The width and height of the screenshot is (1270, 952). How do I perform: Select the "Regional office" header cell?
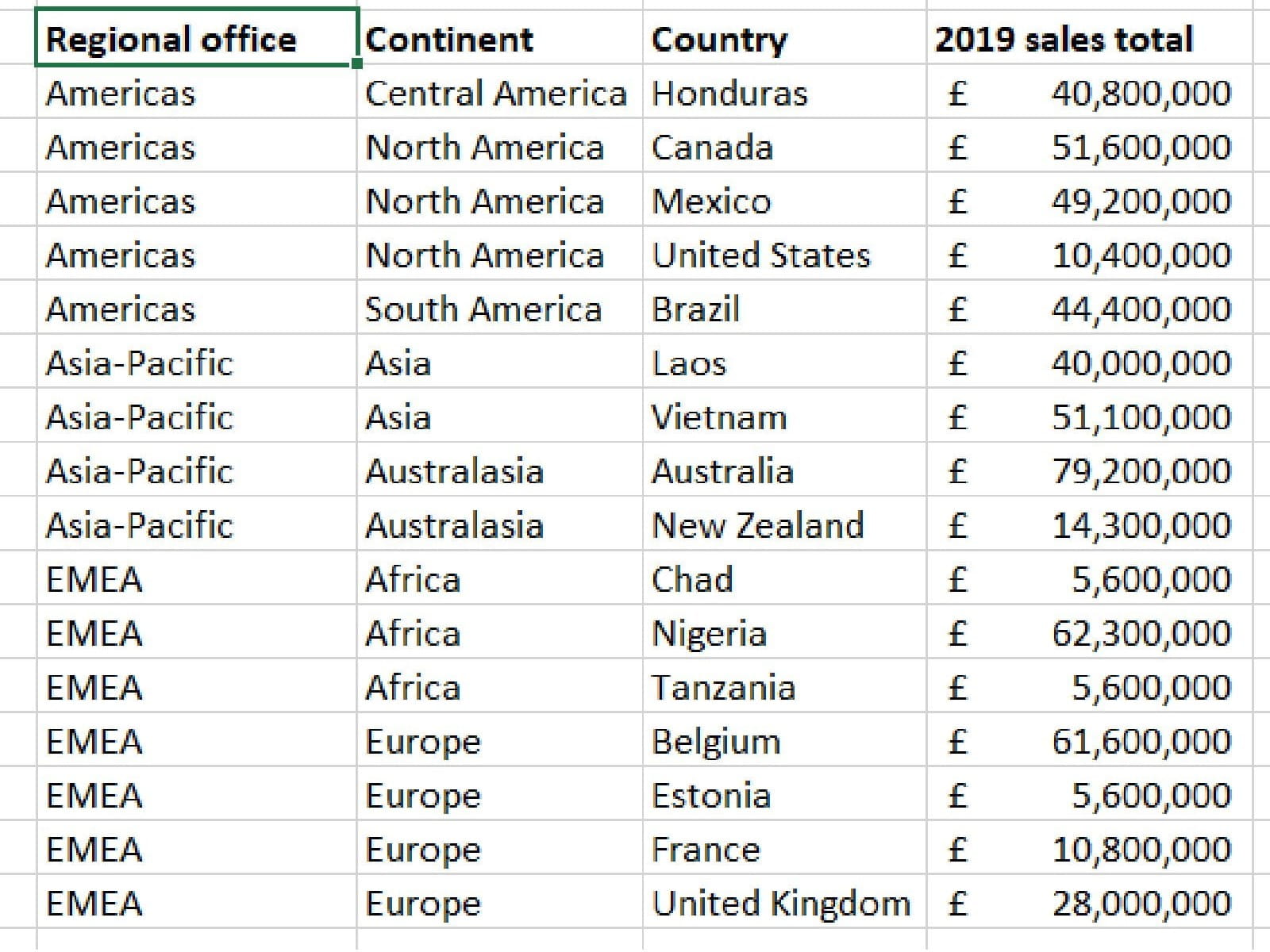[171, 39]
